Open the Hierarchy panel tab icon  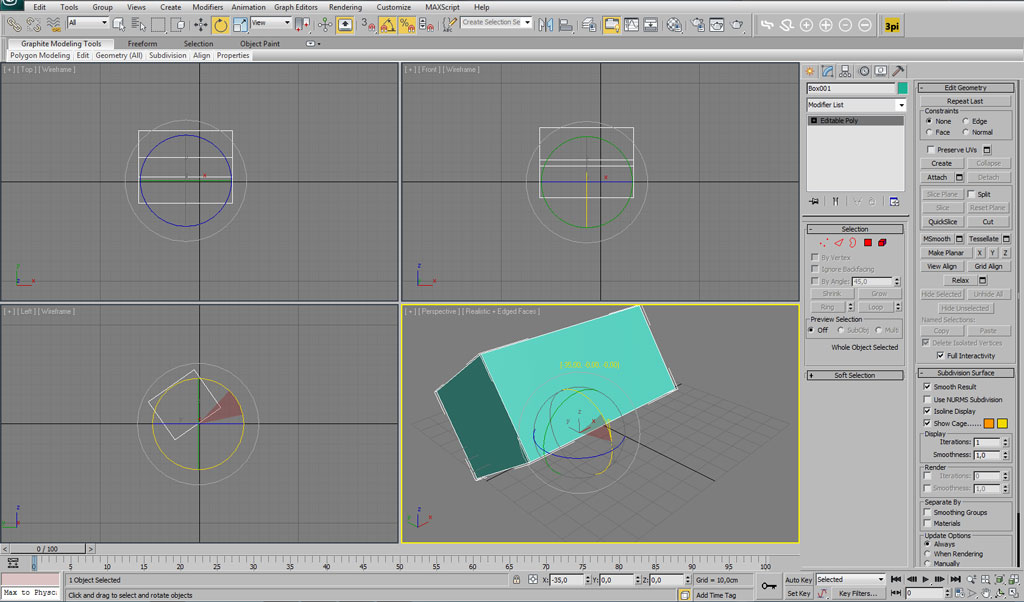point(845,71)
